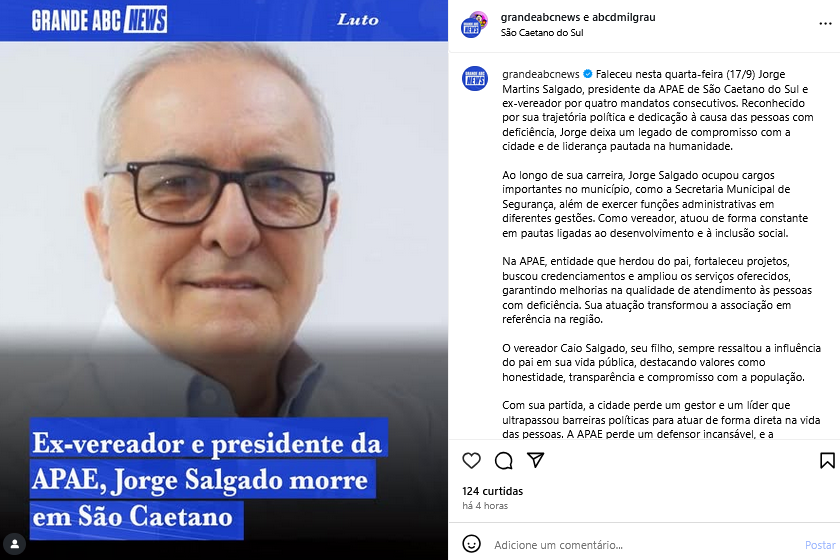Image resolution: width=840 pixels, height=560 pixels.
Task: Show tagged people icon on photo
Action: point(14,544)
